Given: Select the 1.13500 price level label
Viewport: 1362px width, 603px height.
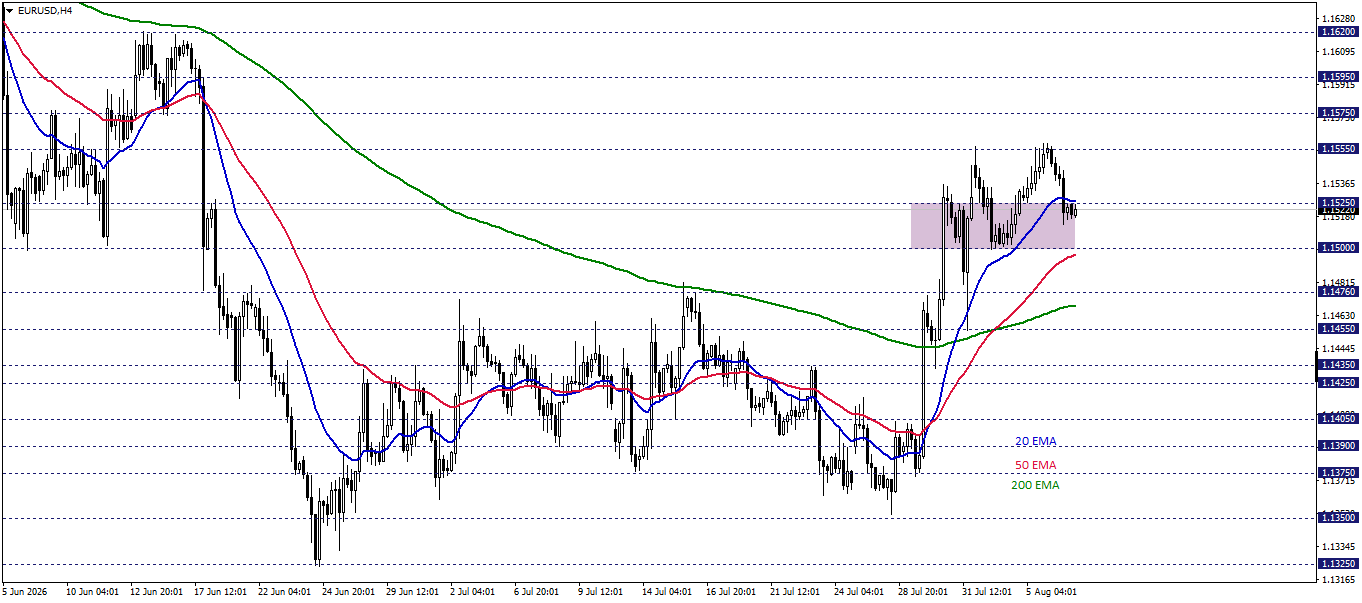Looking at the screenshot, I should pos(1338,517).
